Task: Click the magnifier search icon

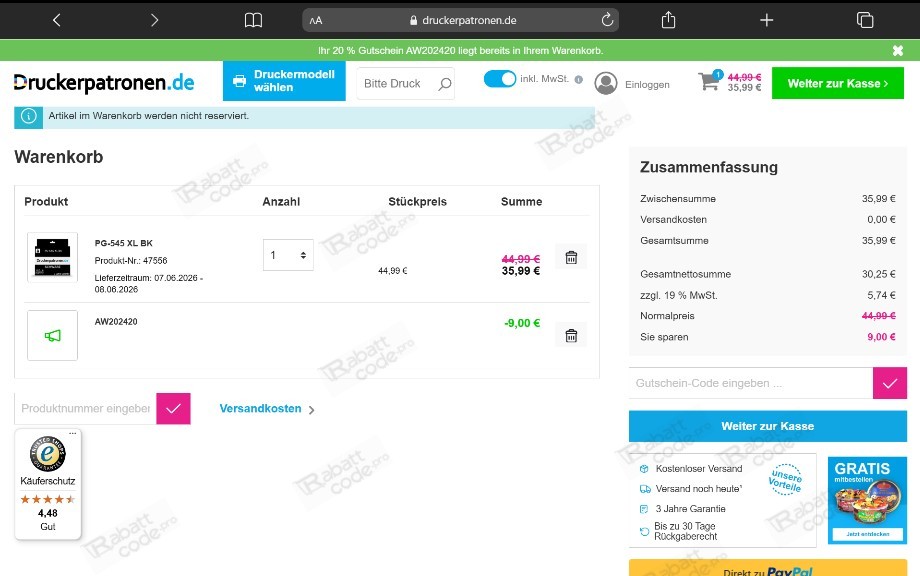Action: click(445, 84)
